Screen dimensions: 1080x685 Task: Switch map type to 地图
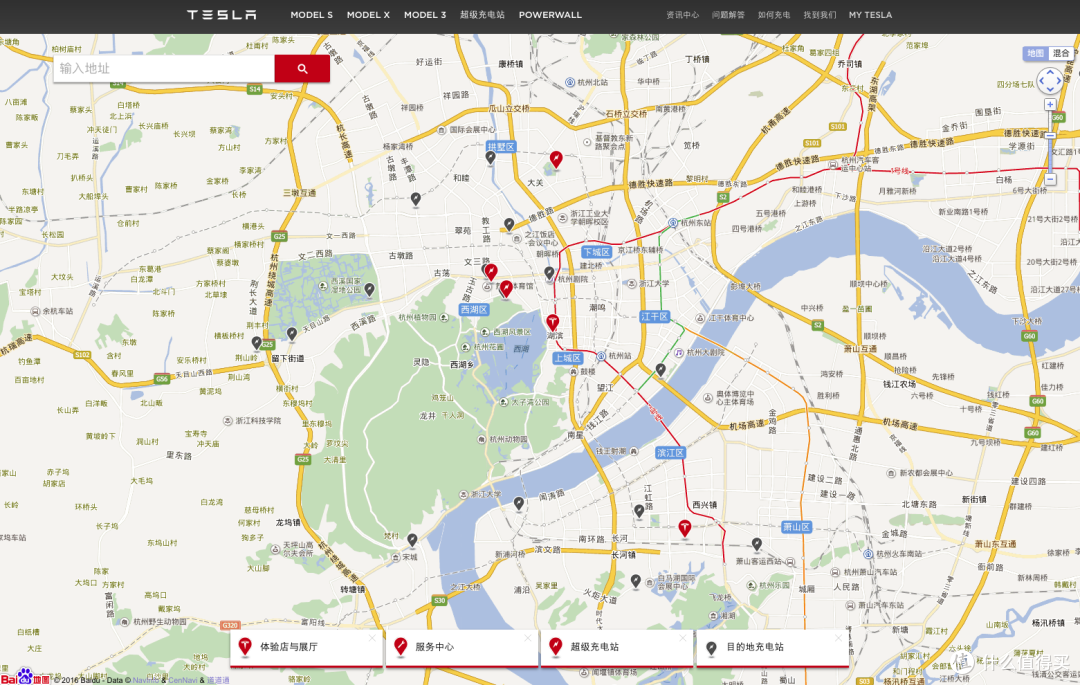click(1035, 53)
